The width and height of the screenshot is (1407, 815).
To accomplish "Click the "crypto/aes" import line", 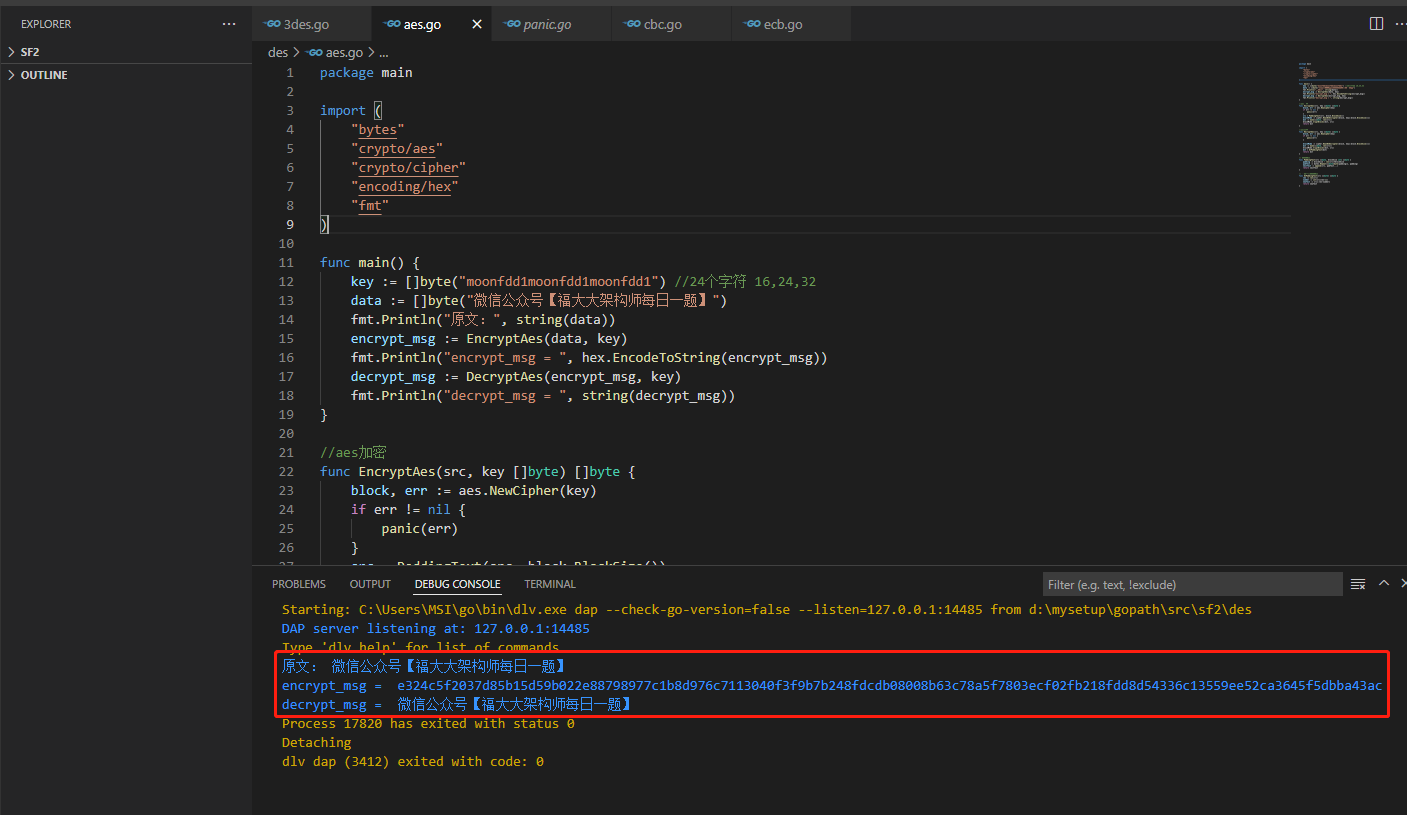I will point(397,148).
